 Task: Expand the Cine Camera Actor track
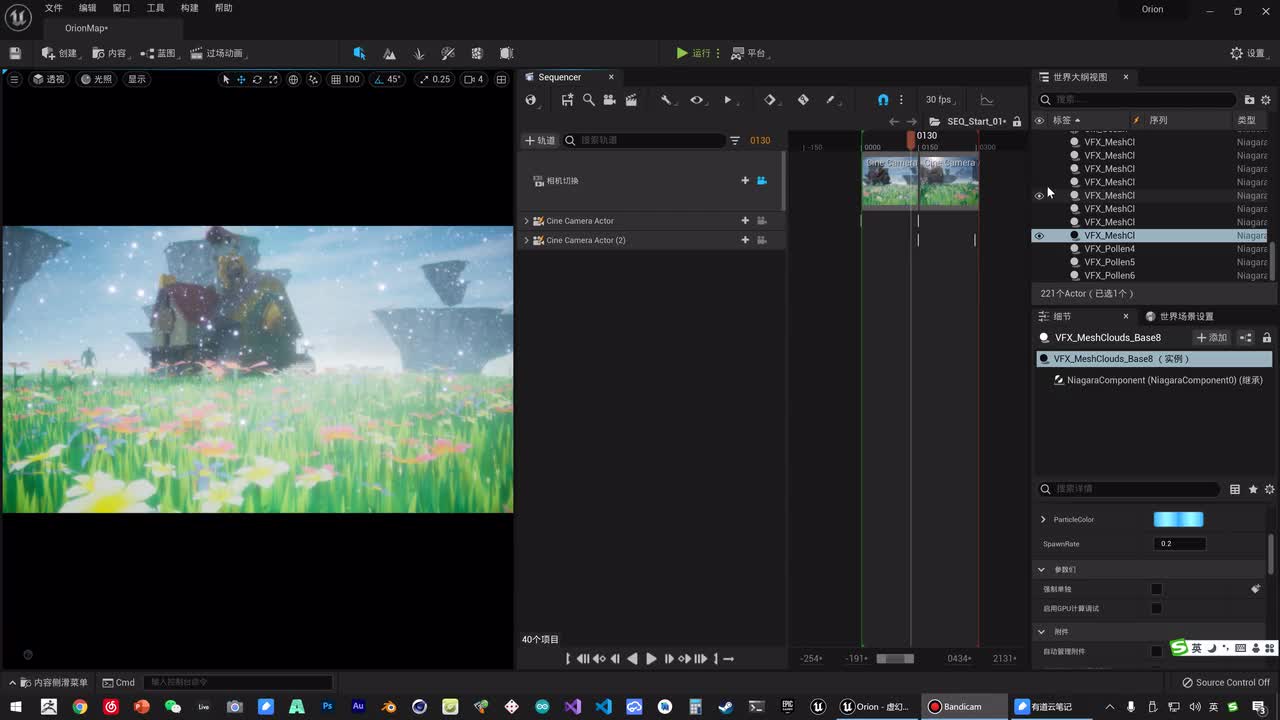pyautogui.click(x=527, y=221)
